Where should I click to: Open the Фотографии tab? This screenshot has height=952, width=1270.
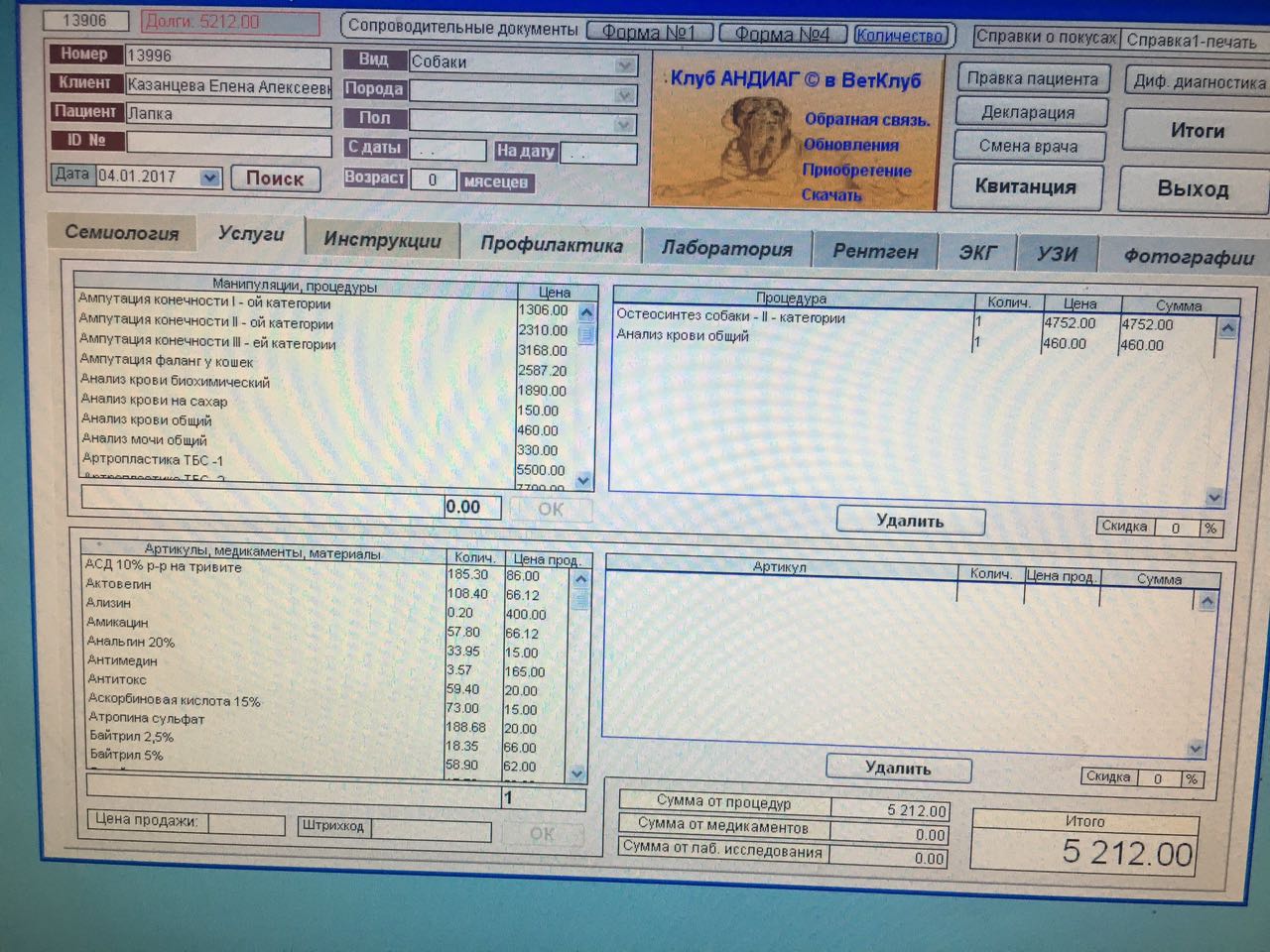pyautogui.click(x=1188, y=257)
